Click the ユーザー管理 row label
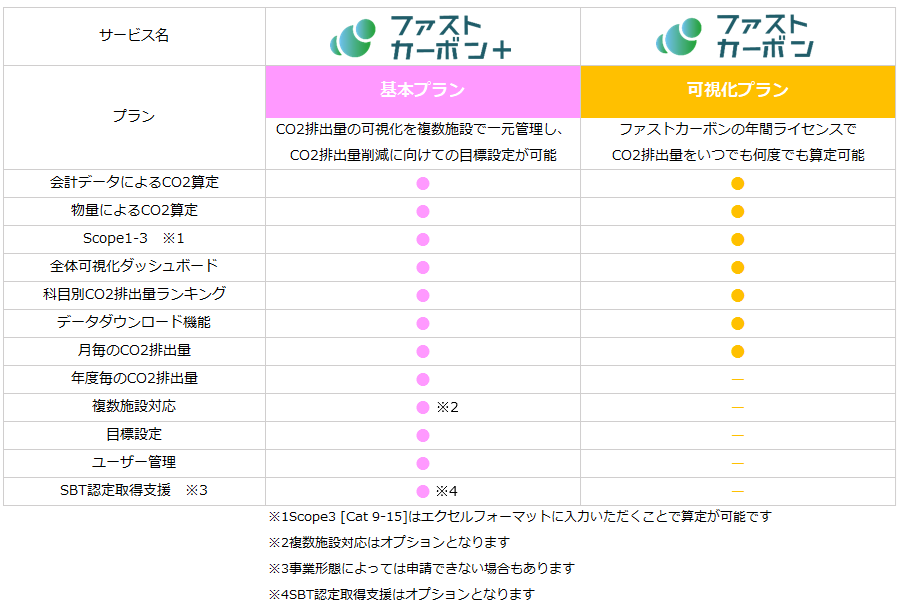Screen dimensions: 898x608 tap(134, 462)
